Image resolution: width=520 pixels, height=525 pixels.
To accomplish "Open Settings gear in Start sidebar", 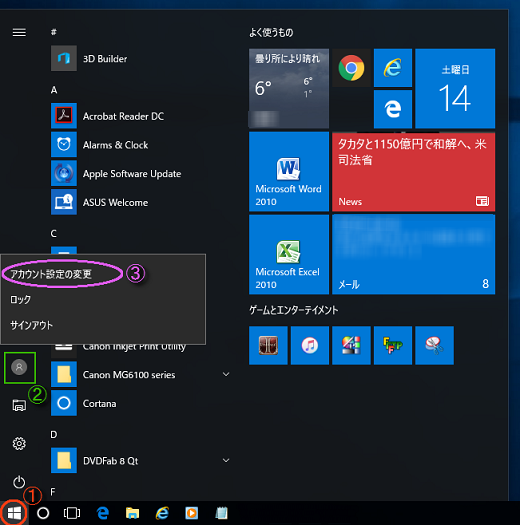I will pos(19,444).
